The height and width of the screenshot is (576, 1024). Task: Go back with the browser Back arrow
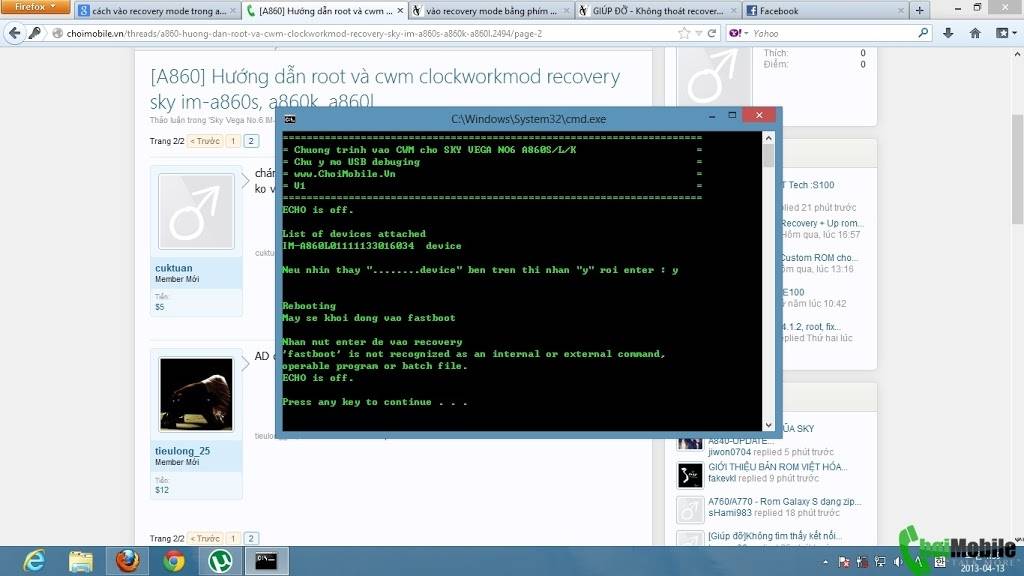pyautogui.click(x=14, y=33)
